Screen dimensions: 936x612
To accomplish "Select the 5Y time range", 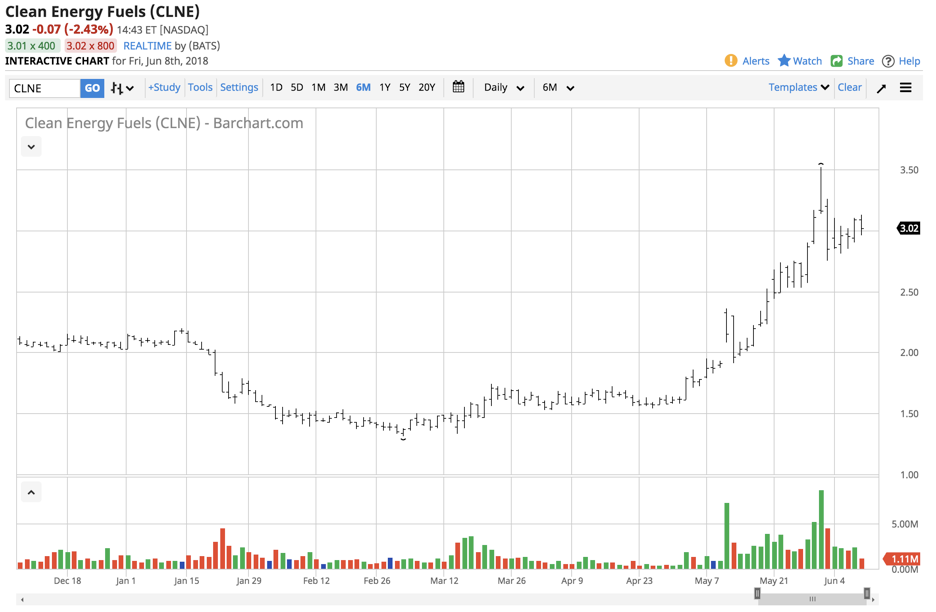I will point(405,87).
